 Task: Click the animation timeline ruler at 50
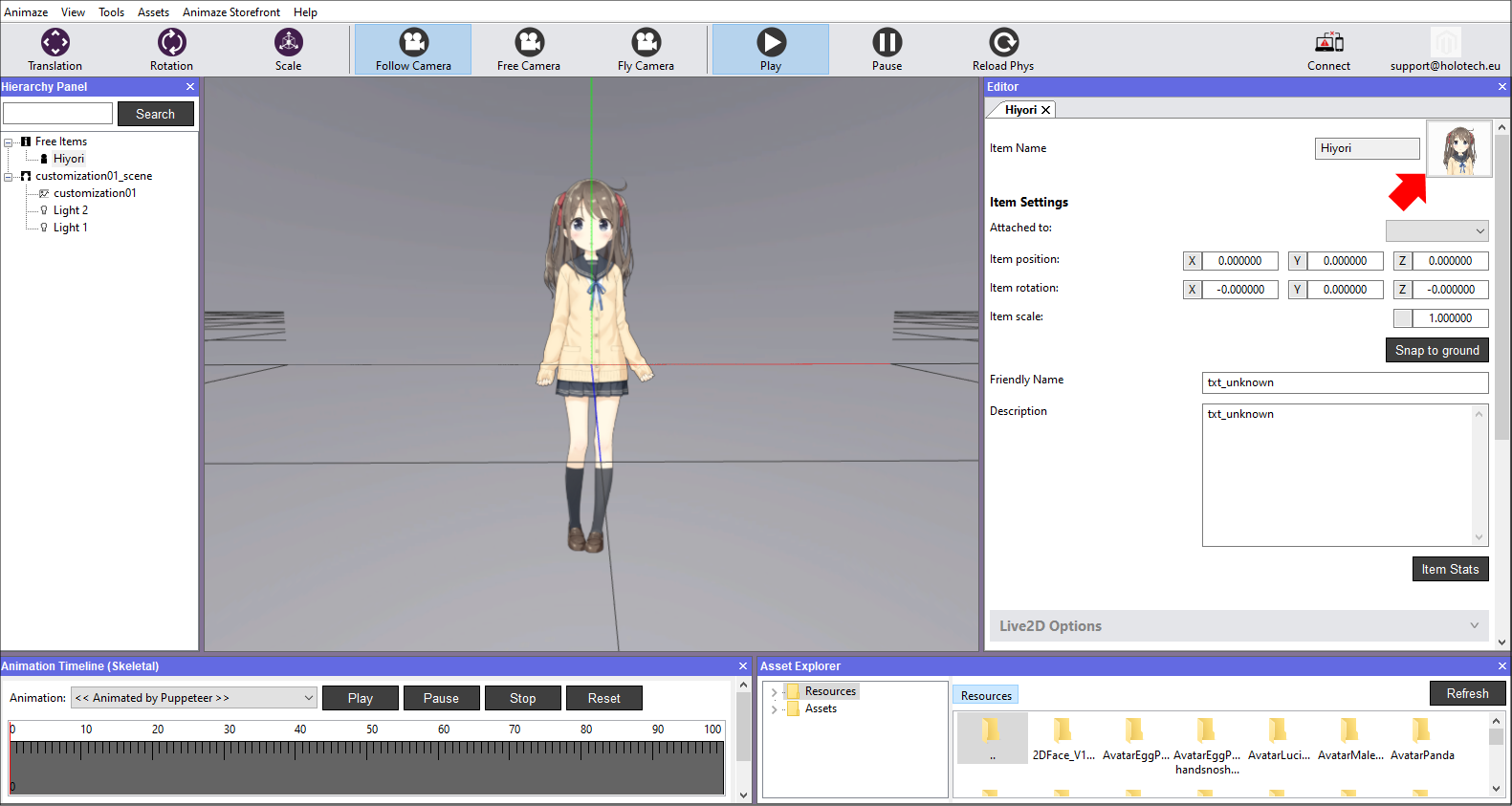coord(372,730)
